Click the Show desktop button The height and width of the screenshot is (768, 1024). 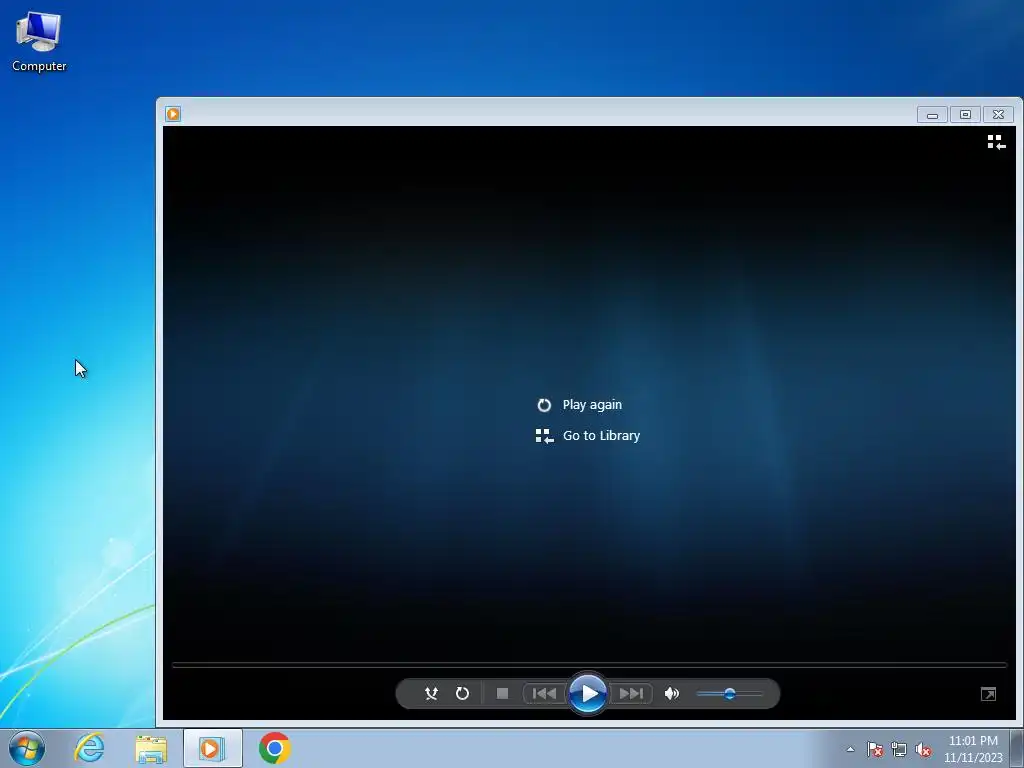click(x=1017, y=749)
